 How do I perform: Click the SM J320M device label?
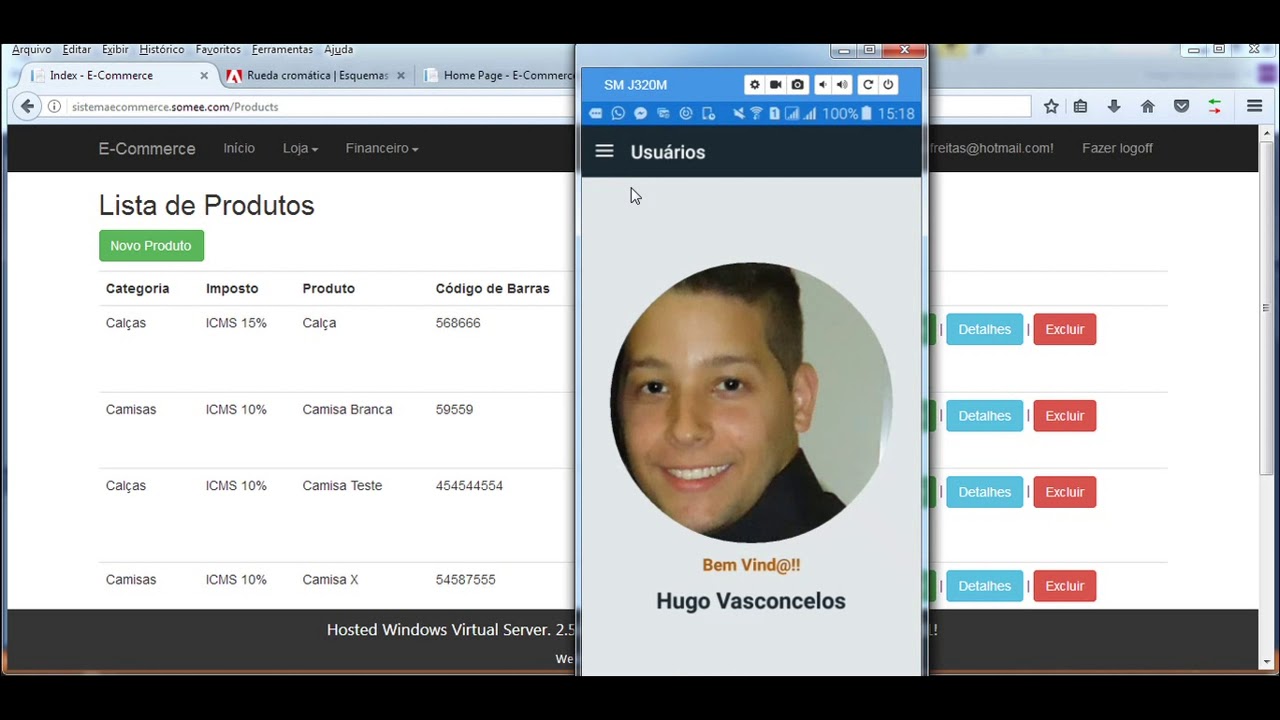coord(635,85)
